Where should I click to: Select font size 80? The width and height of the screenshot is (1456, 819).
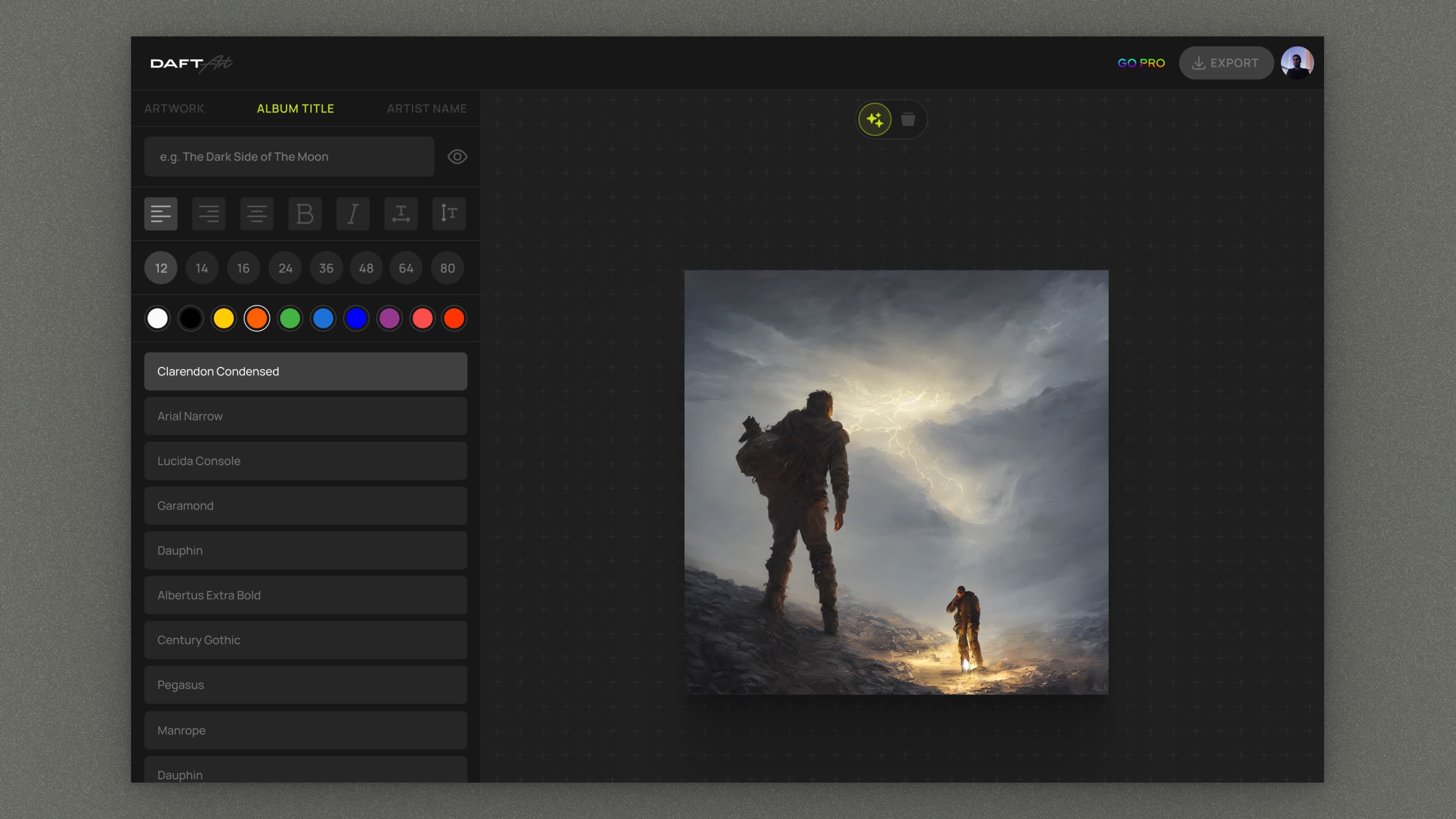(447, 268)
